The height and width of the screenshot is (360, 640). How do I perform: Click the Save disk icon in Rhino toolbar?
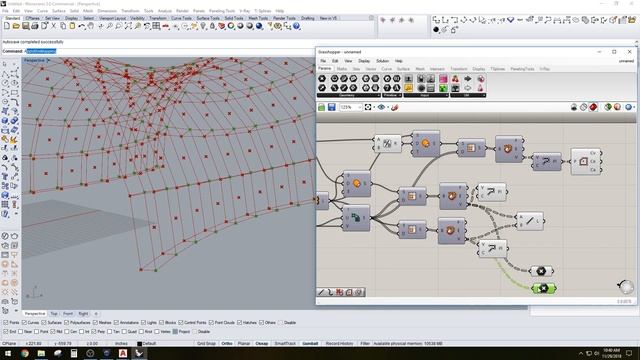click(x=25, y=26)
